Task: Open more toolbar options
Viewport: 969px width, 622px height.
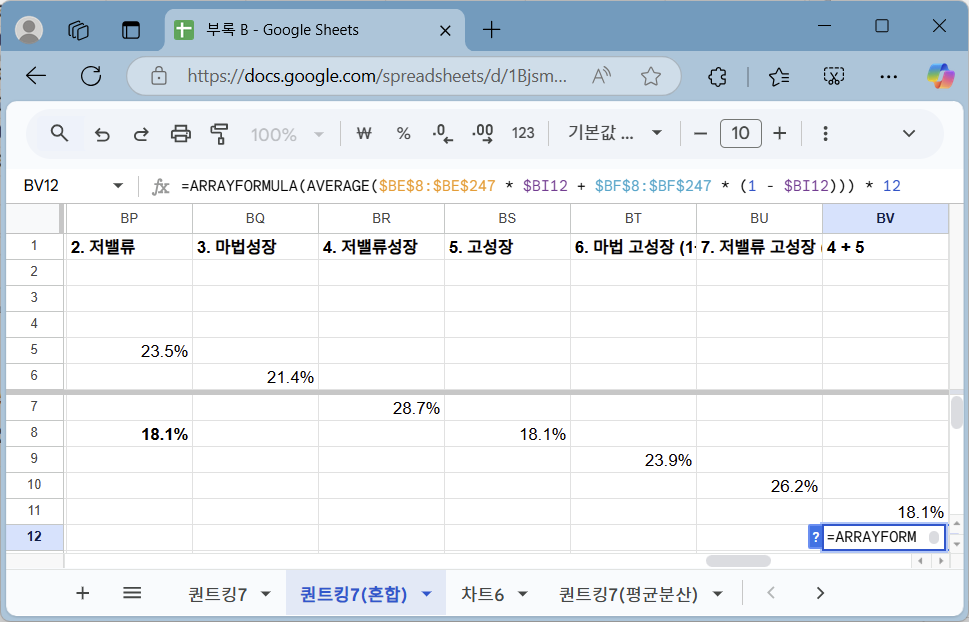Action: tap(825, 134)
